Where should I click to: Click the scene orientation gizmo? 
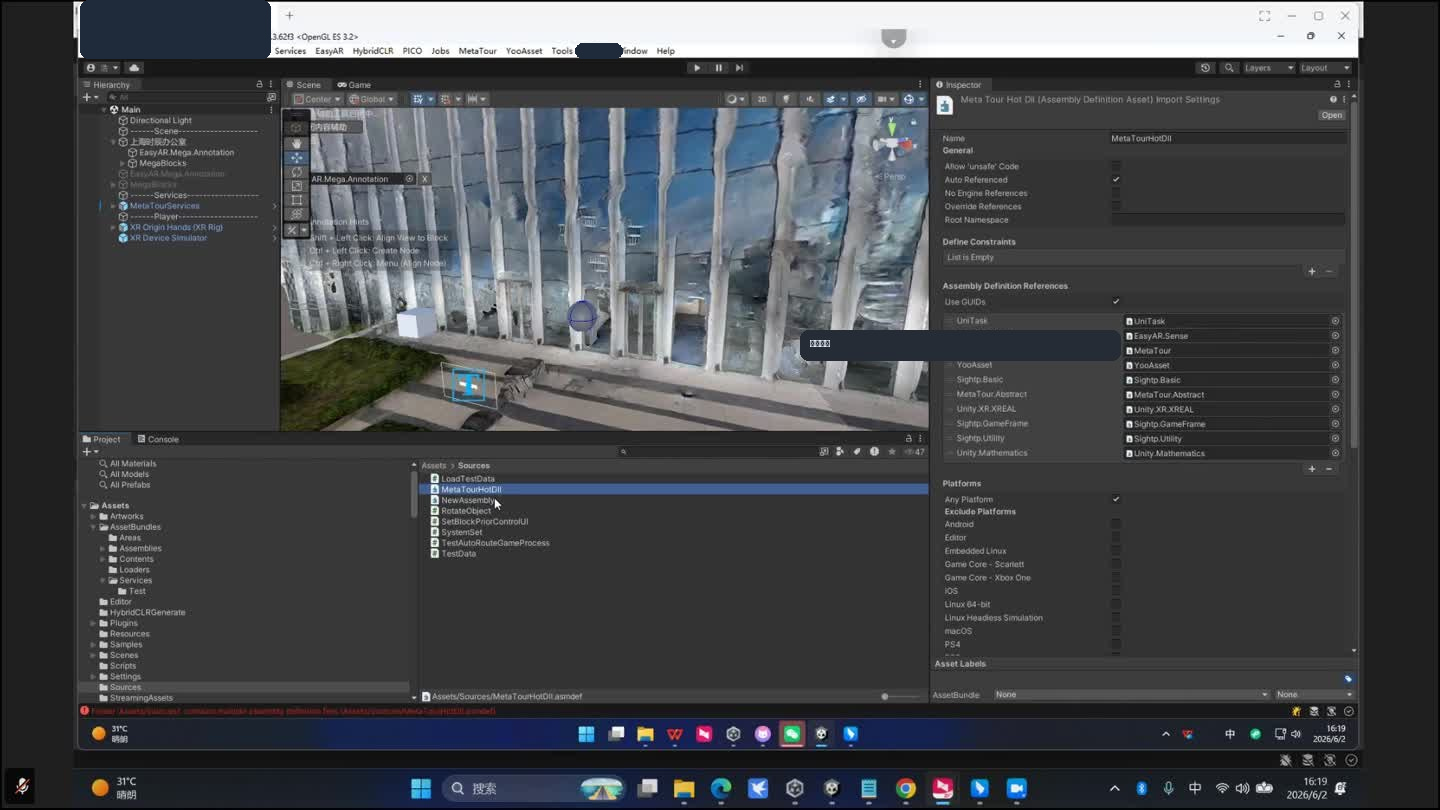pos(891,146)
